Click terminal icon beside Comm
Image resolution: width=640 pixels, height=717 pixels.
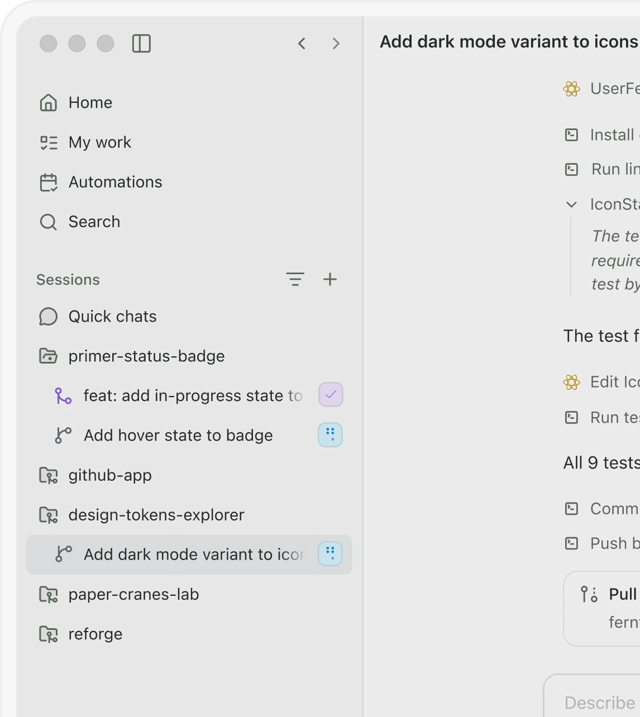tap(571, 508)
